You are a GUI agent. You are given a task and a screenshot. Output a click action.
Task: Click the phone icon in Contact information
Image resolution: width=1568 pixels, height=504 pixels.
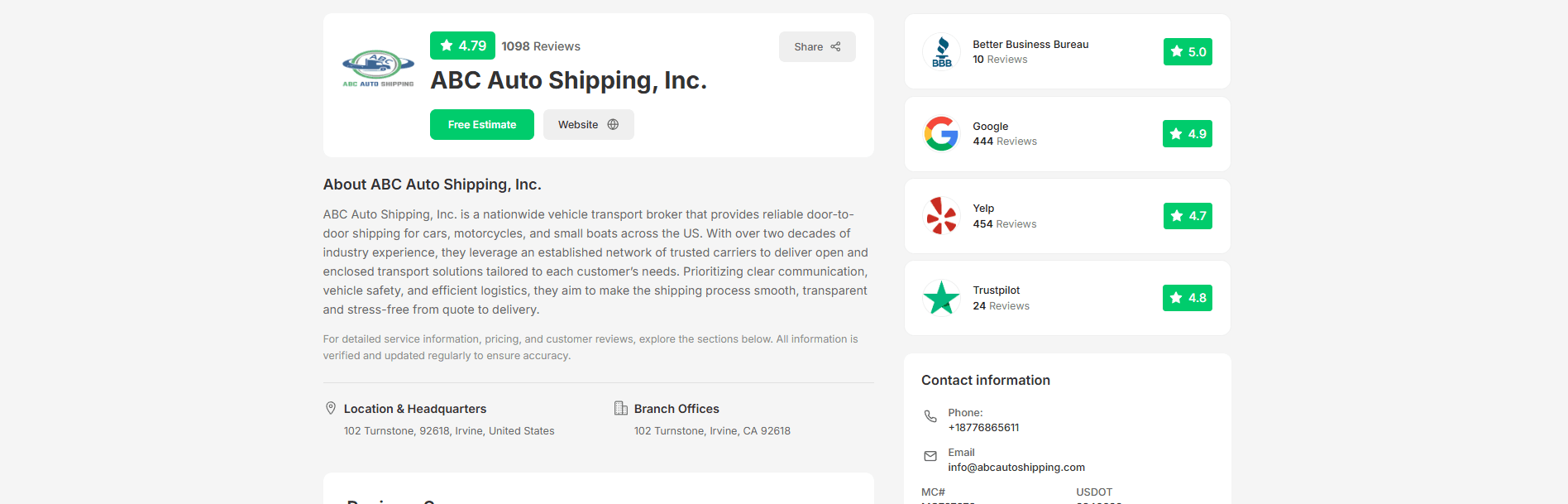930,416
